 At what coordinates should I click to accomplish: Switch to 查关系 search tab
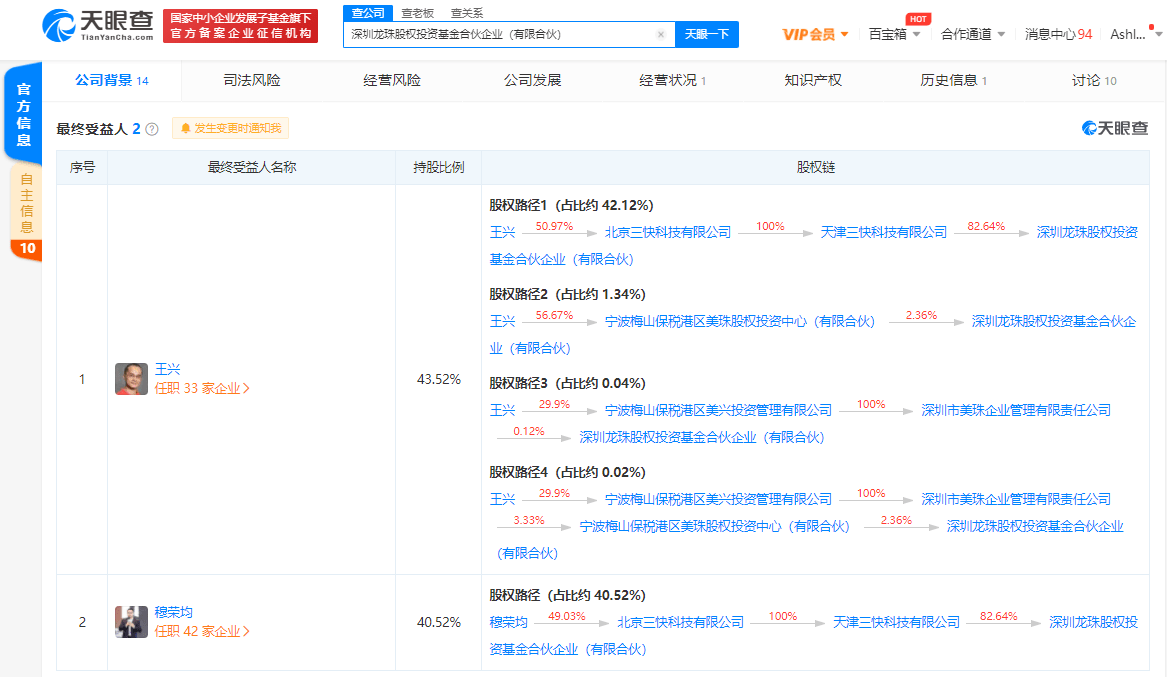point(467,13)
